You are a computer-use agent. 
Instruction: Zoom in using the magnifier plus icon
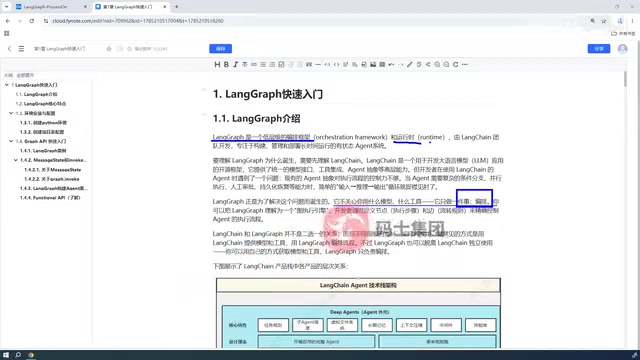437,64
